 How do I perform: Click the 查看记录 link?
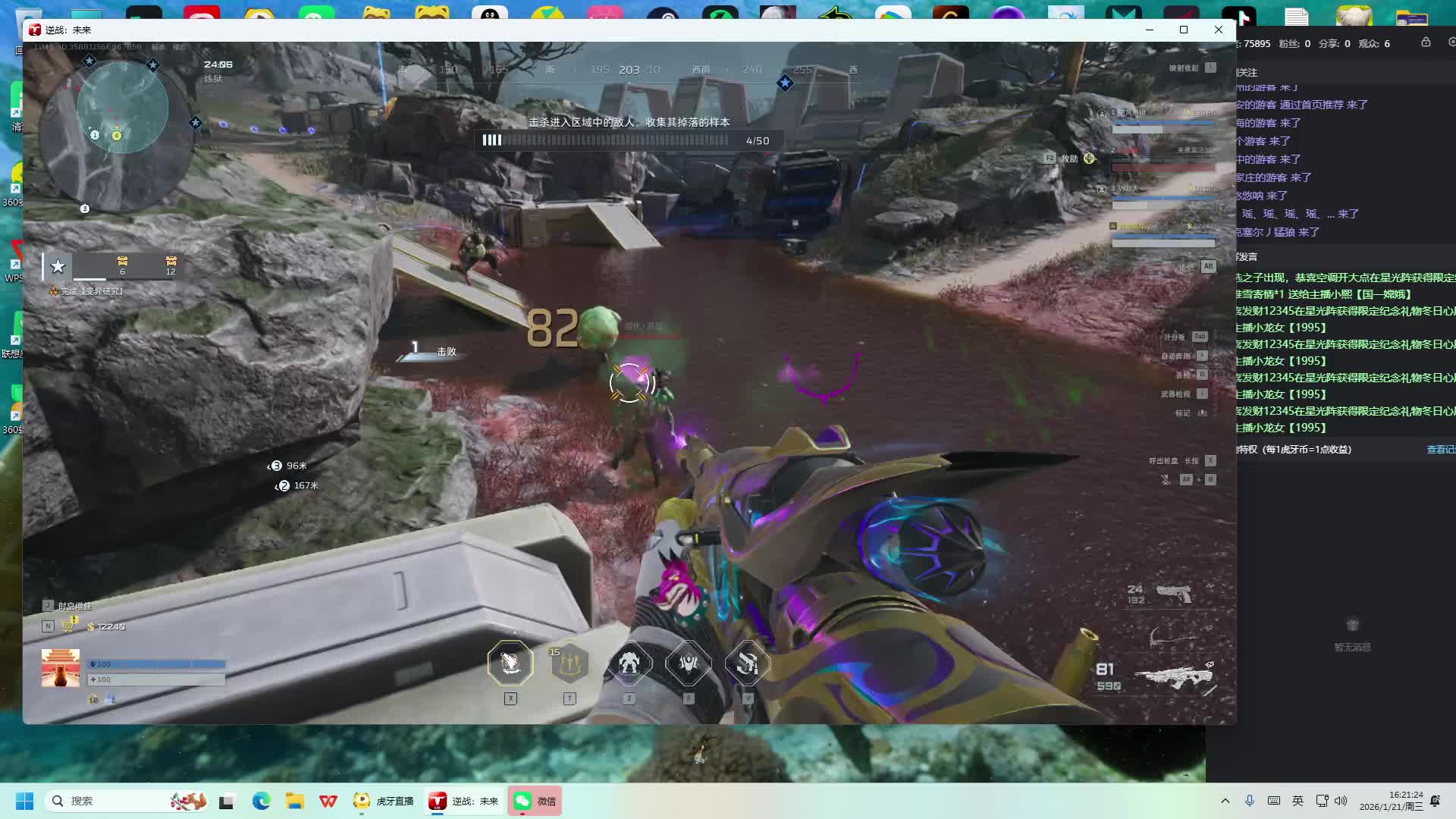point(1440,450)
